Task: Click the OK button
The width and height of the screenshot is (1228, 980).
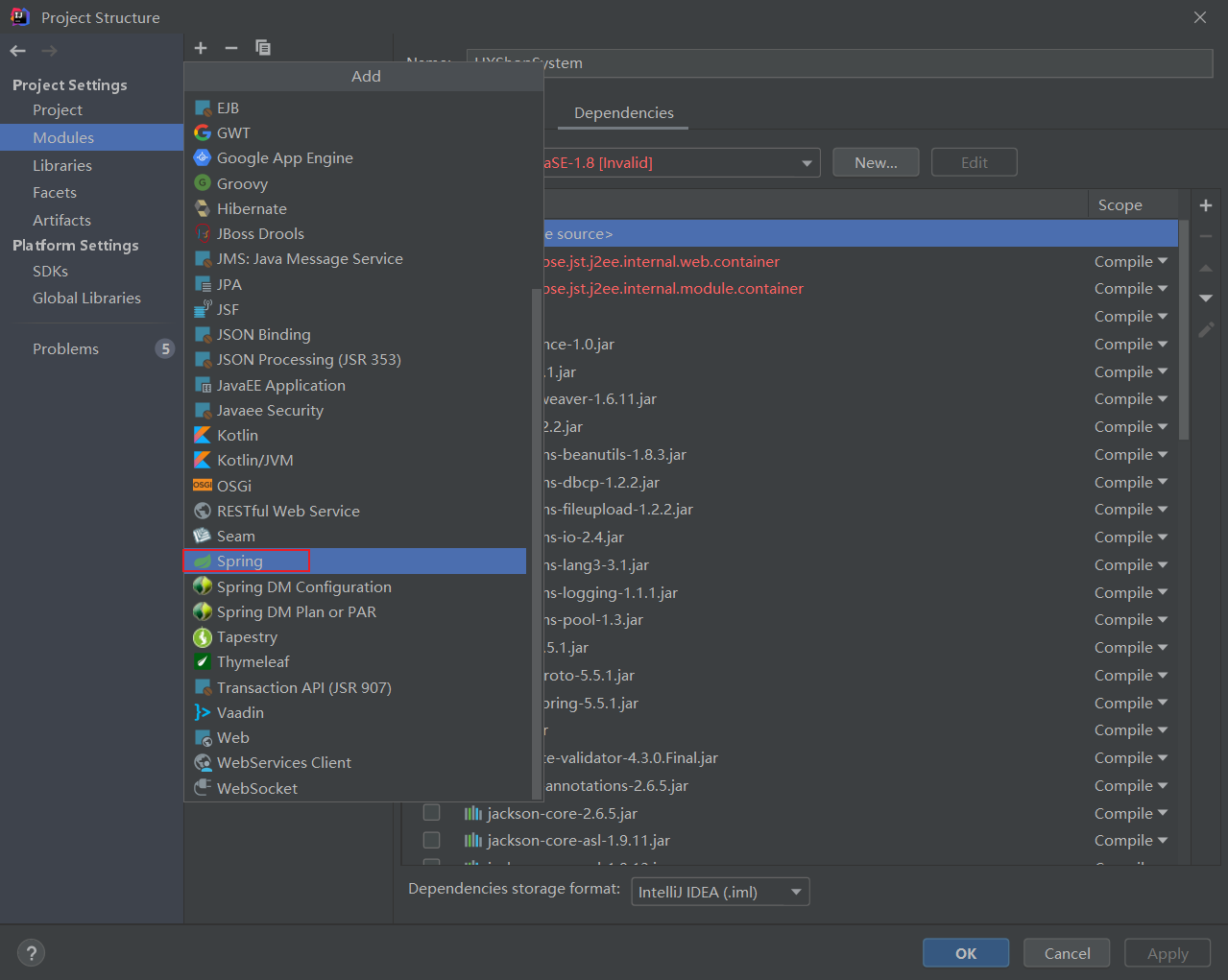Action: pos(966,953)
